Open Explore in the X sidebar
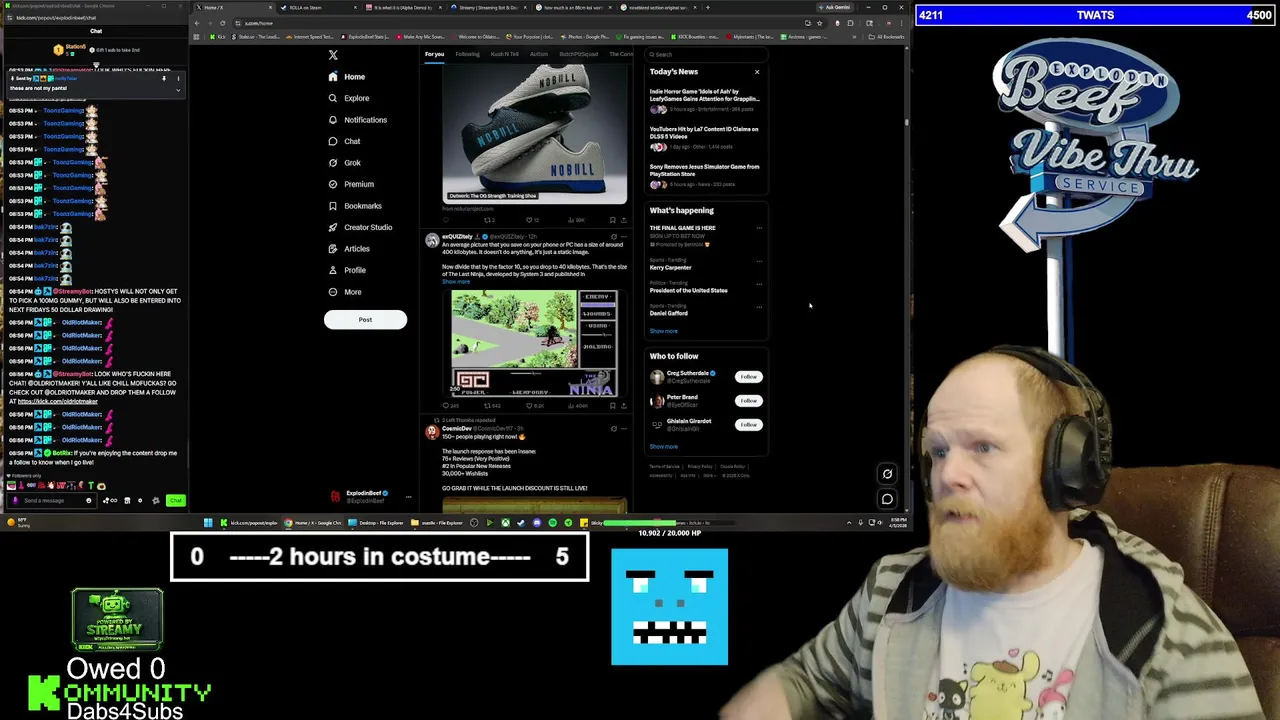1280x720 pixels. (348, 98)
